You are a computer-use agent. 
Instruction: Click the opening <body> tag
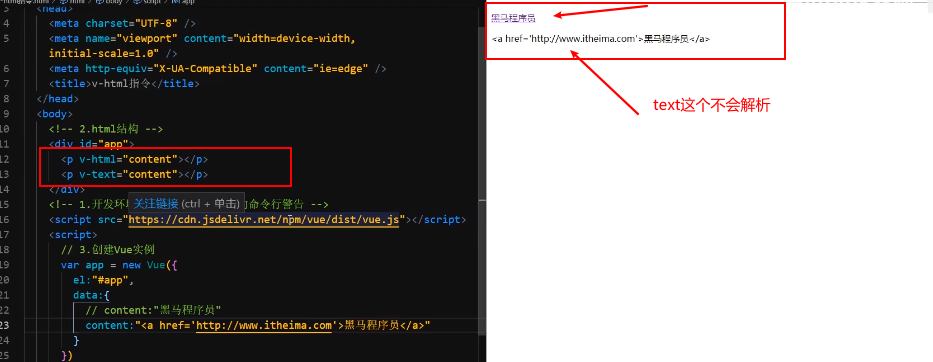(54, 114)
